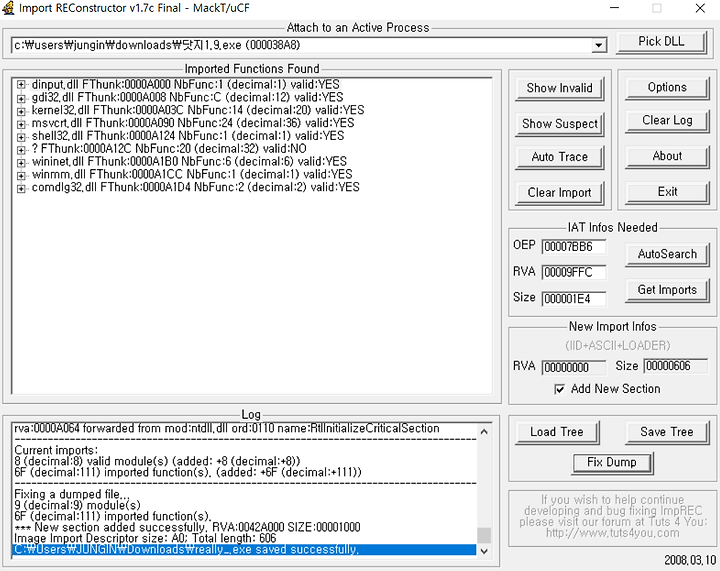
Task: Click the '8 (decimal:8) valid module(s)' log line
Action: [158, 461]
